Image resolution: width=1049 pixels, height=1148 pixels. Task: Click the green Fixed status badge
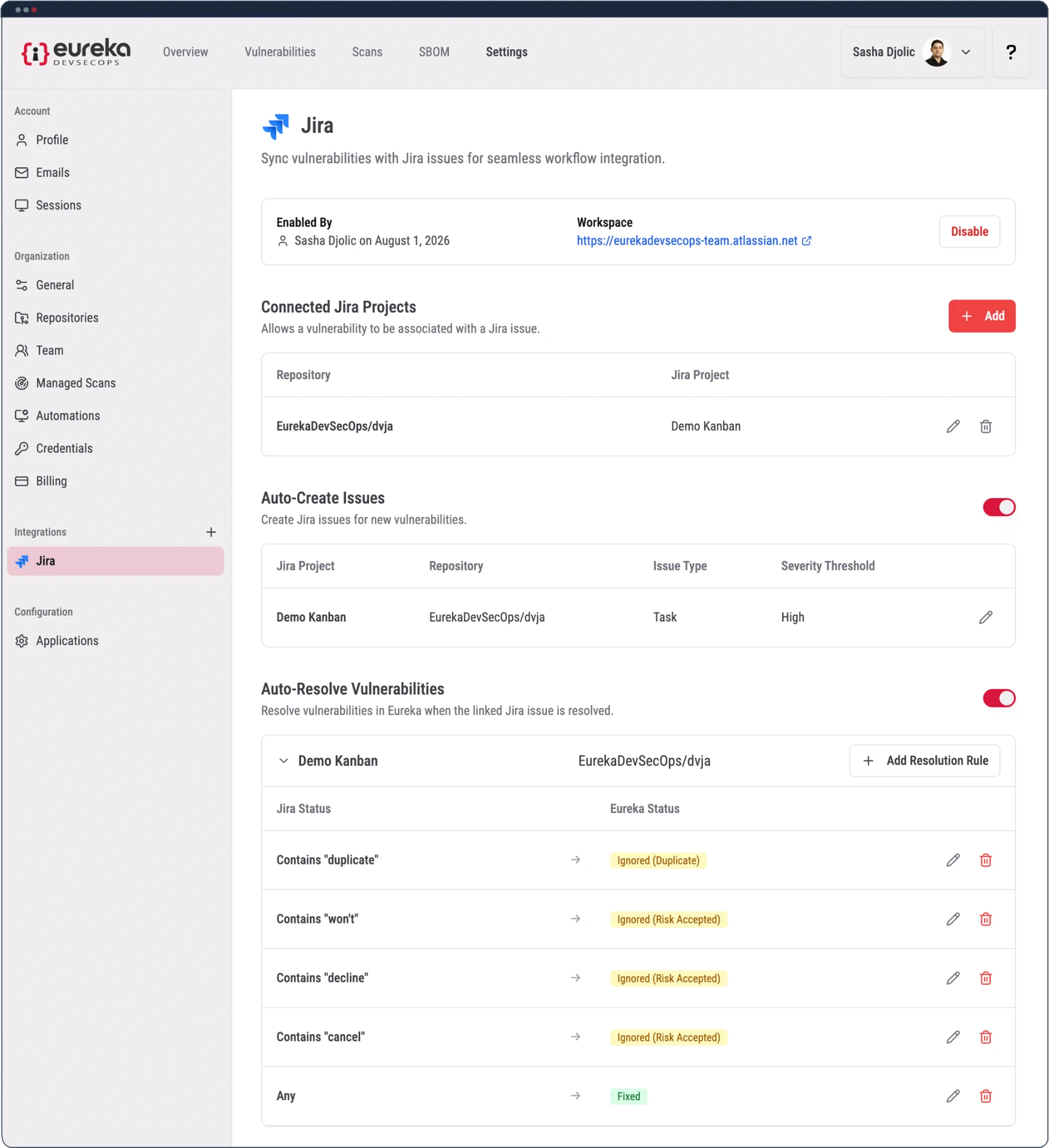pyautogui.click(x=628, y=1097)
